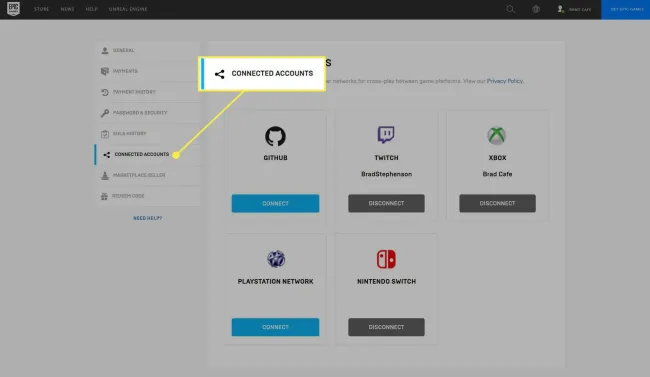Go to Payment History in the sidebar
Viewport: 650px width, 377px height.
click(x=147, y=92)
